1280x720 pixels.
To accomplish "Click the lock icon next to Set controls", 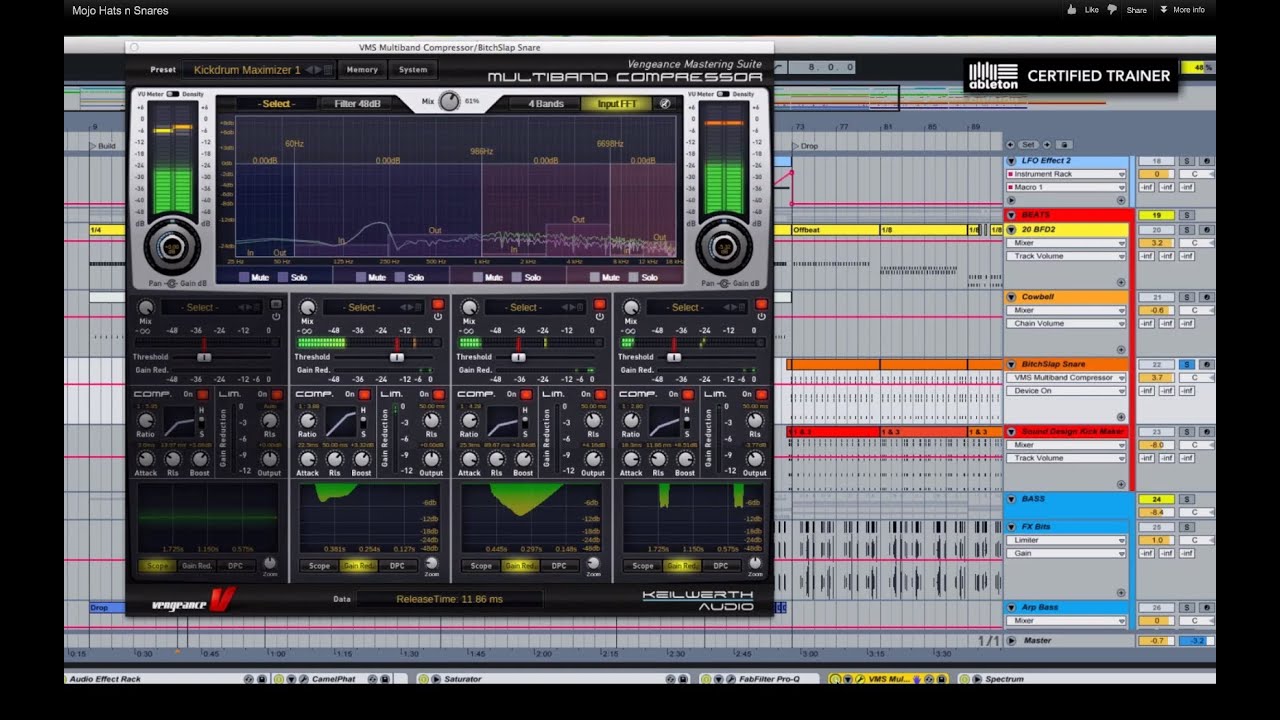I will pyautogui.click(x=1065, y=145).
